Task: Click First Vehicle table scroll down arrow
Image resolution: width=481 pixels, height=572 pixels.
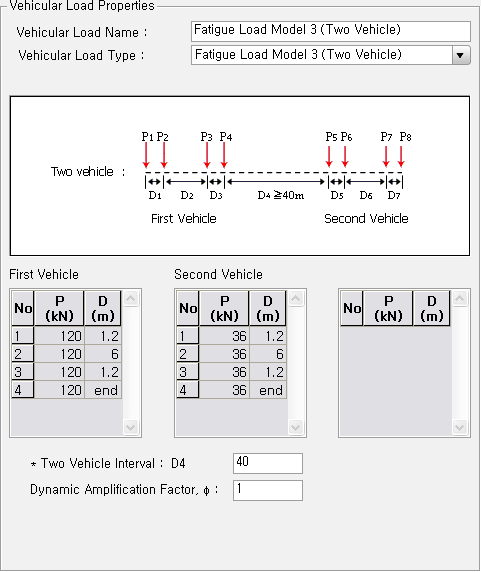Action: pyautogui.click(x=131, y=426)
